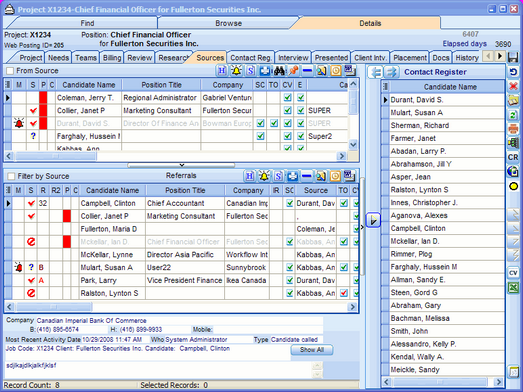Click the H icon in Referrals toolbar

(249, 176)
